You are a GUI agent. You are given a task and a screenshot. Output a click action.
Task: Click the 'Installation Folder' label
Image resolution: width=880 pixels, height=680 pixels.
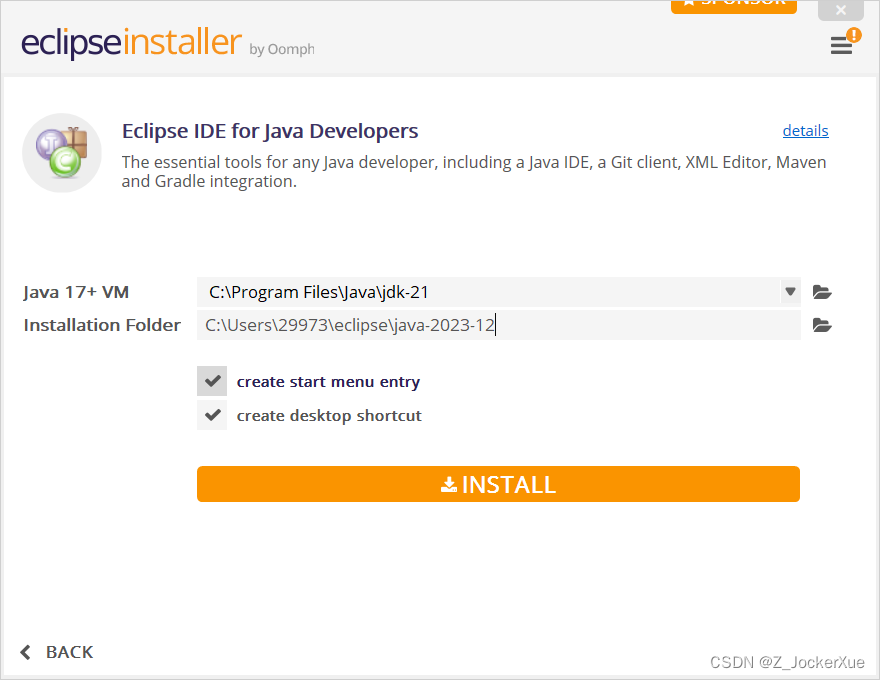(x=102, y=325)
